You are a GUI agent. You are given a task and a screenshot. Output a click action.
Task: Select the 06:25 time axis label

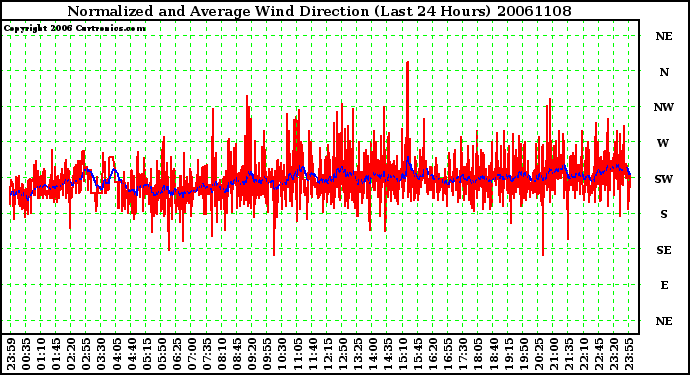click(x=176, y=354)
